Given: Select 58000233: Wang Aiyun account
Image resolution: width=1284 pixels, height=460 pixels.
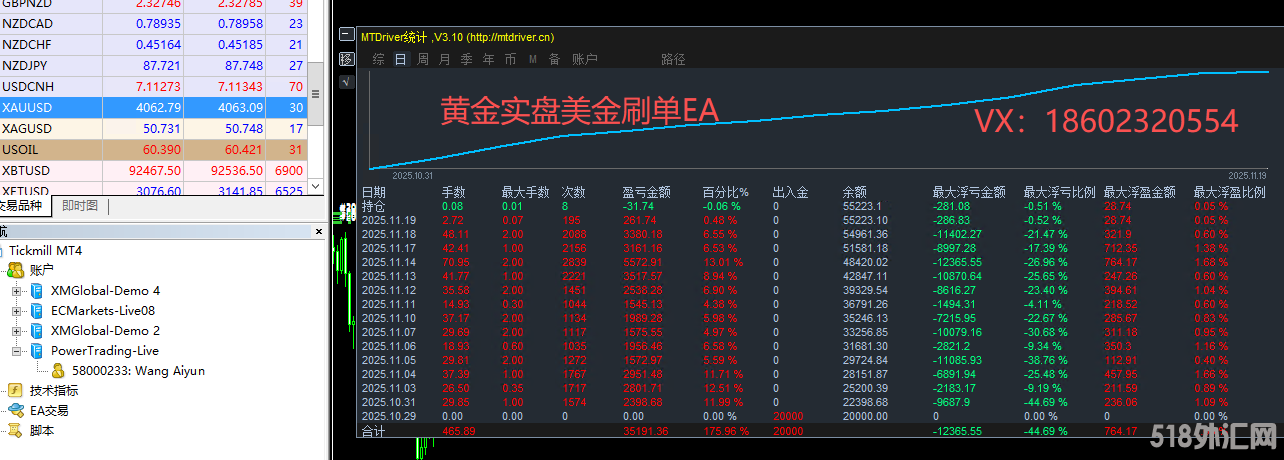Looking at the screenshot, I should tap(138, 371).
